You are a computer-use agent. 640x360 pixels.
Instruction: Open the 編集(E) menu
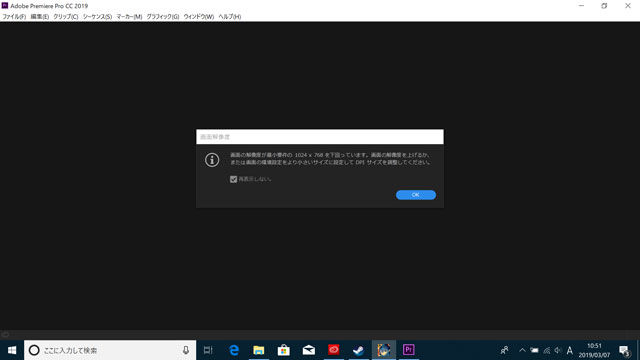(40, 17)
